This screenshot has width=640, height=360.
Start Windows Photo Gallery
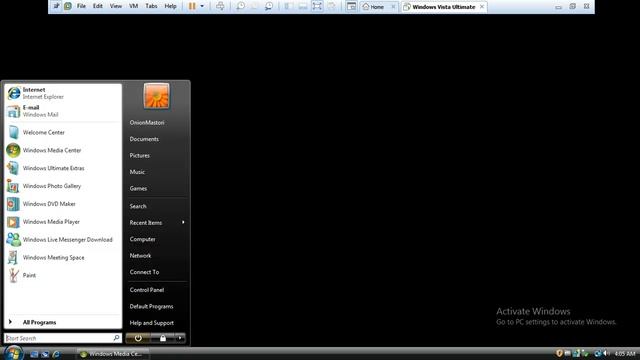(63, 186)
